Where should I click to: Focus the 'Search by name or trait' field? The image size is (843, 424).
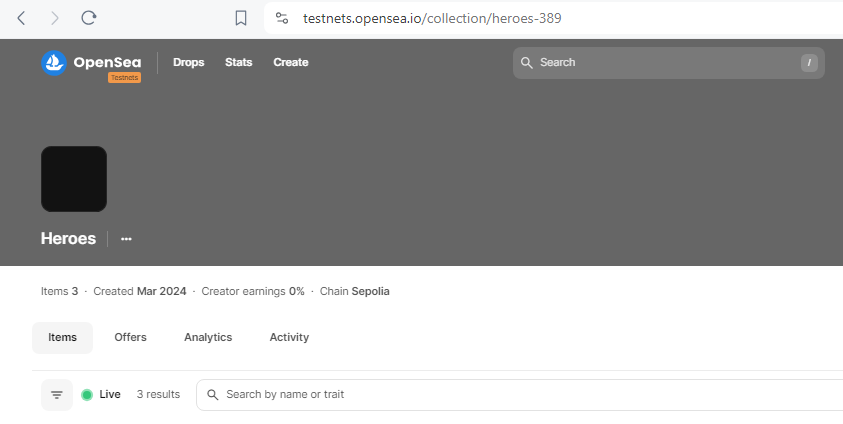tap(519, 395)
